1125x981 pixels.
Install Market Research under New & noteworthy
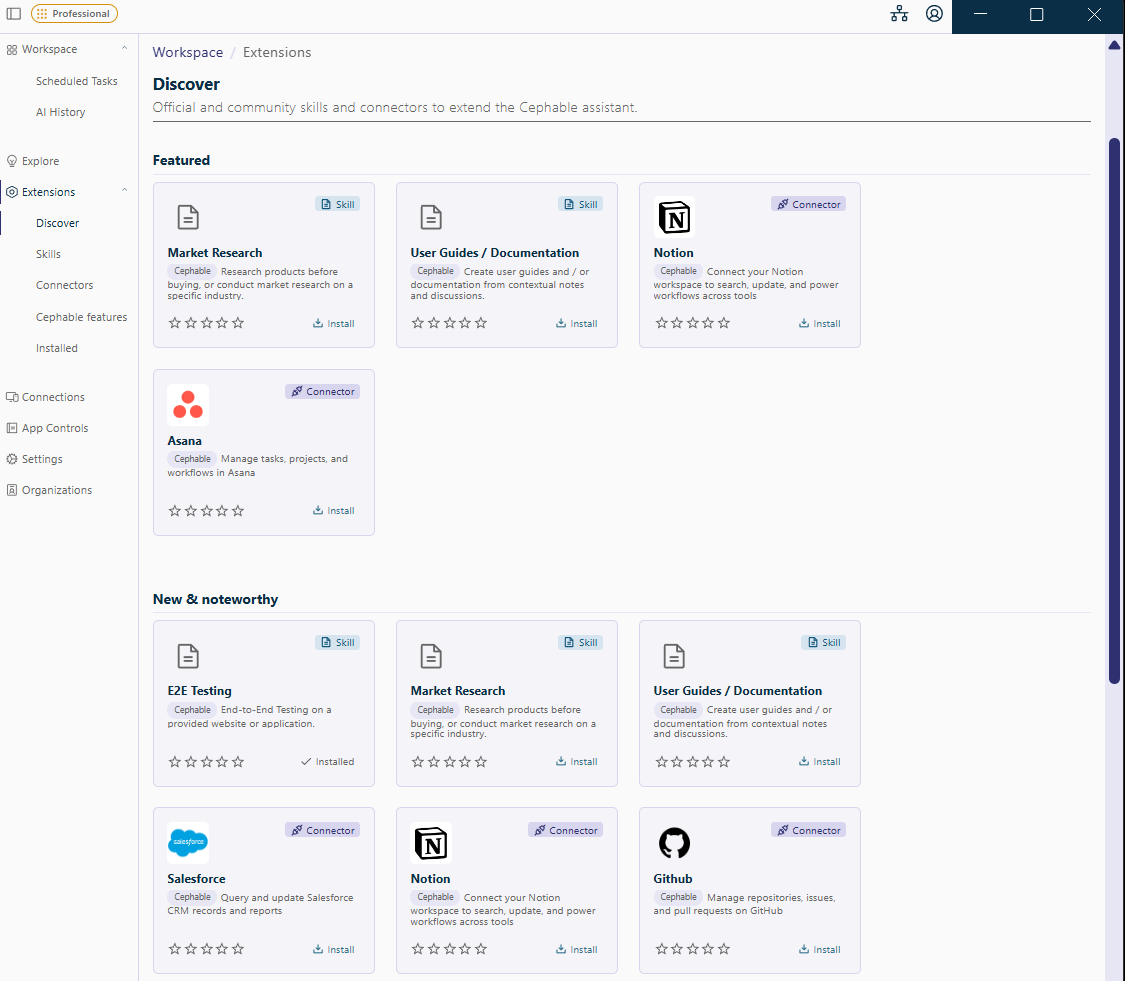(577, 761)
